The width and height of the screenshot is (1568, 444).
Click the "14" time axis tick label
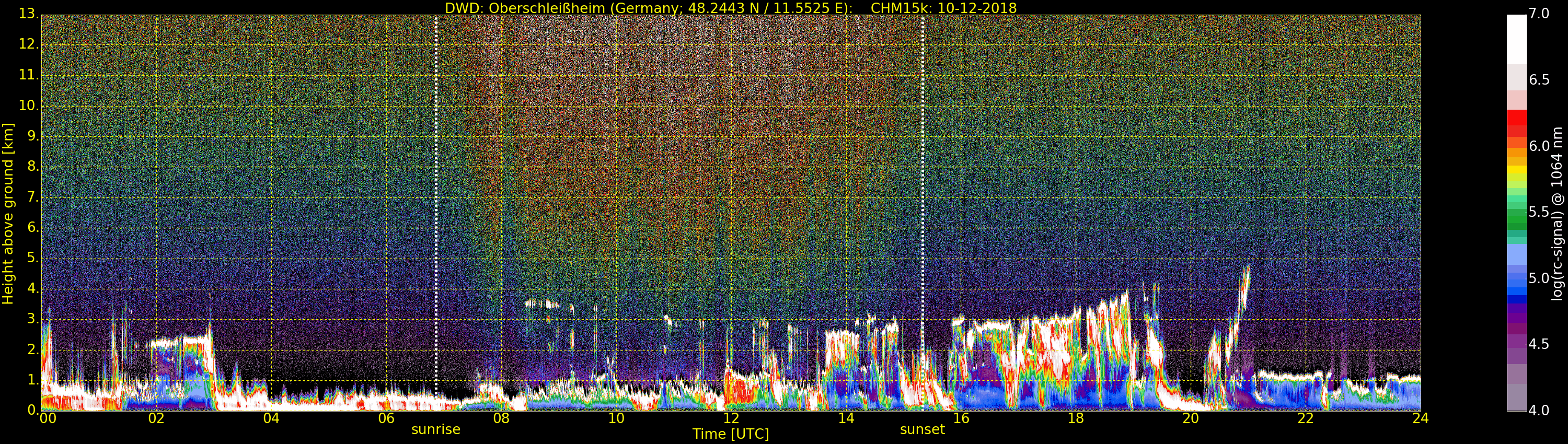pos(846,418)
